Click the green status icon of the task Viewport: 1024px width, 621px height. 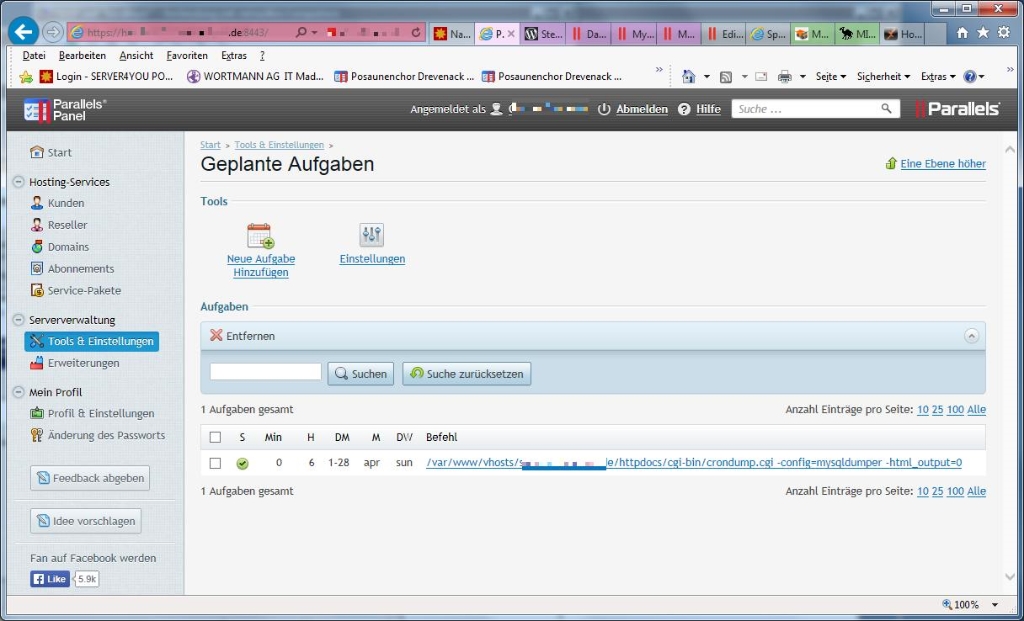point(242,463)
